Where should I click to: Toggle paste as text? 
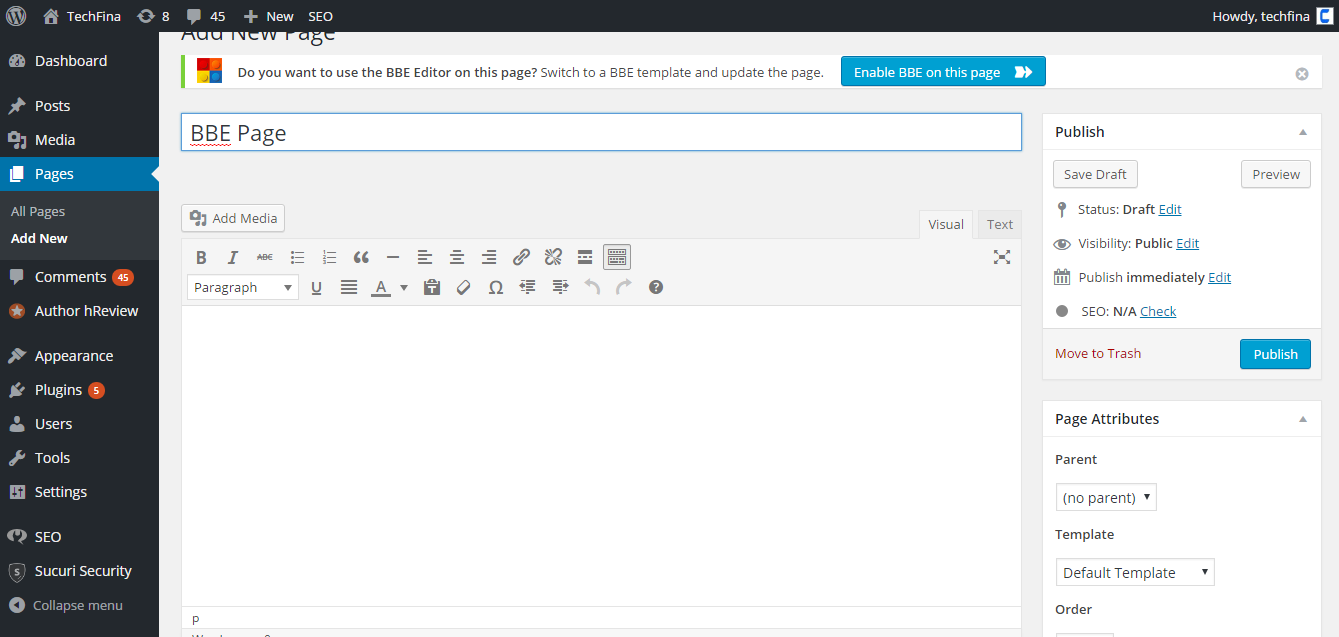432,287
